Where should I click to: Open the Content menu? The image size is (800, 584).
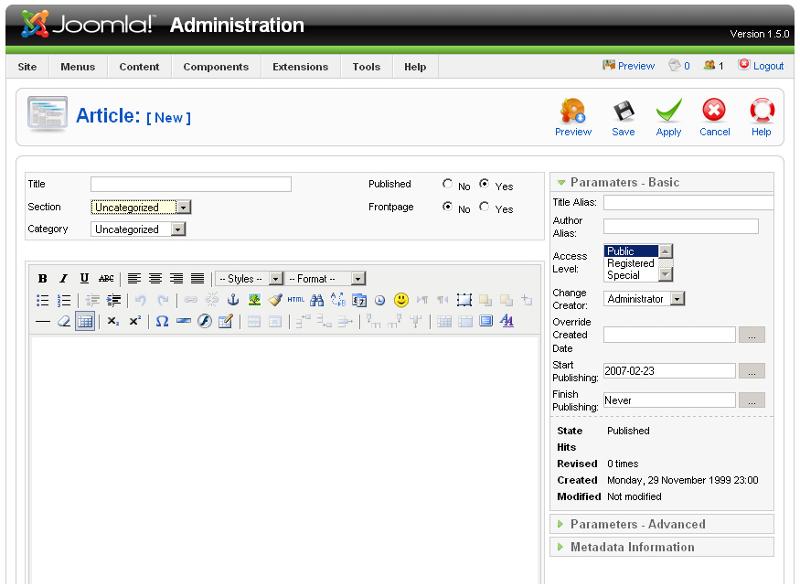tap(139, 67)
